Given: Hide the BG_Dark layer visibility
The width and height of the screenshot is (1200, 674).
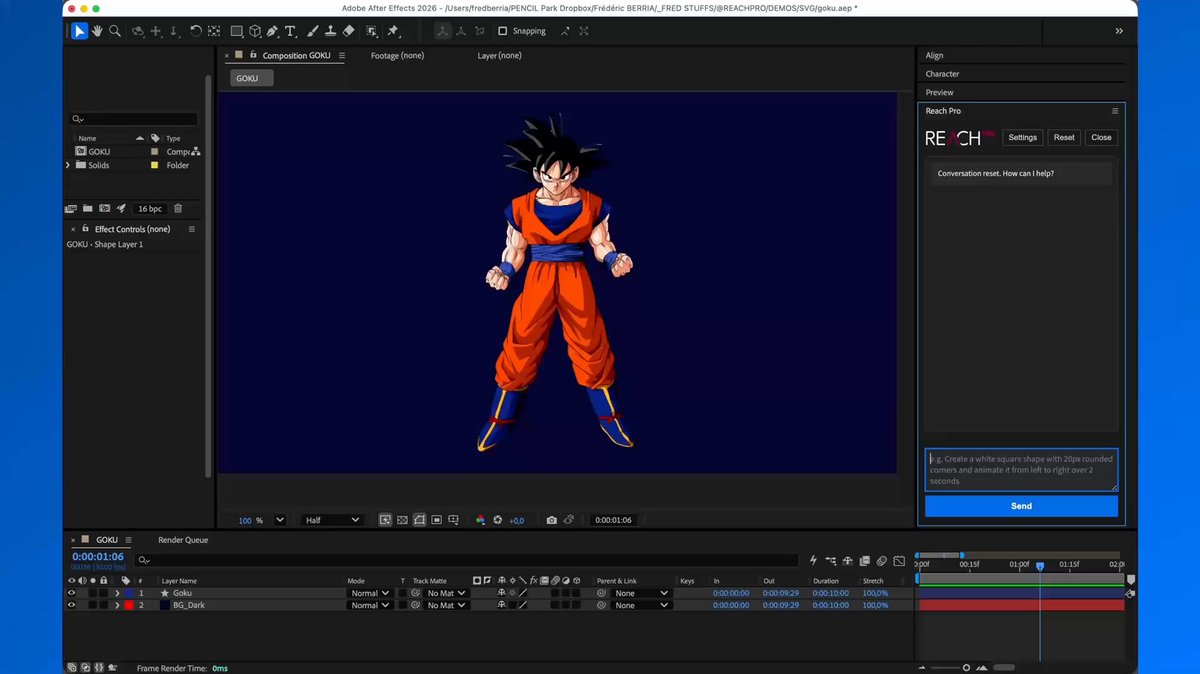Looking at the screenshot, I should (x=71, y=605).
